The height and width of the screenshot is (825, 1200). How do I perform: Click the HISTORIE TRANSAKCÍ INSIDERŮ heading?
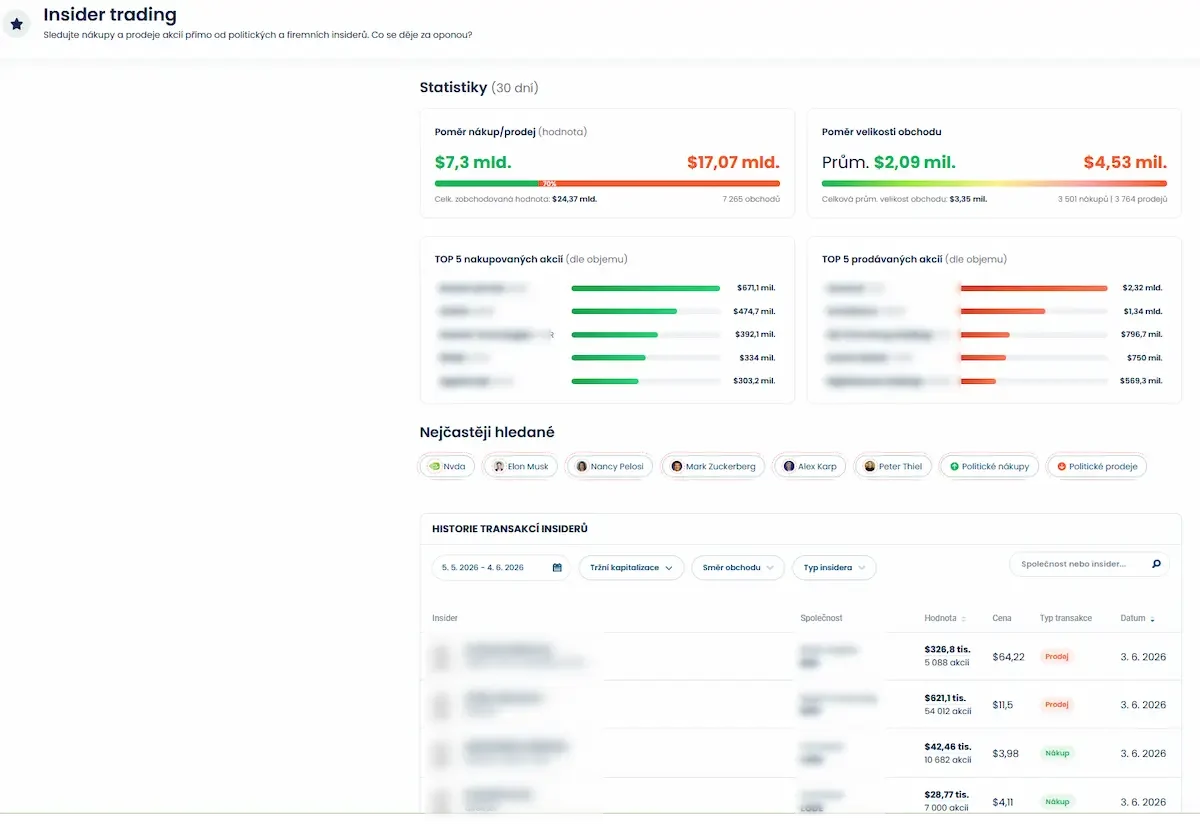[x=510, y=528]
